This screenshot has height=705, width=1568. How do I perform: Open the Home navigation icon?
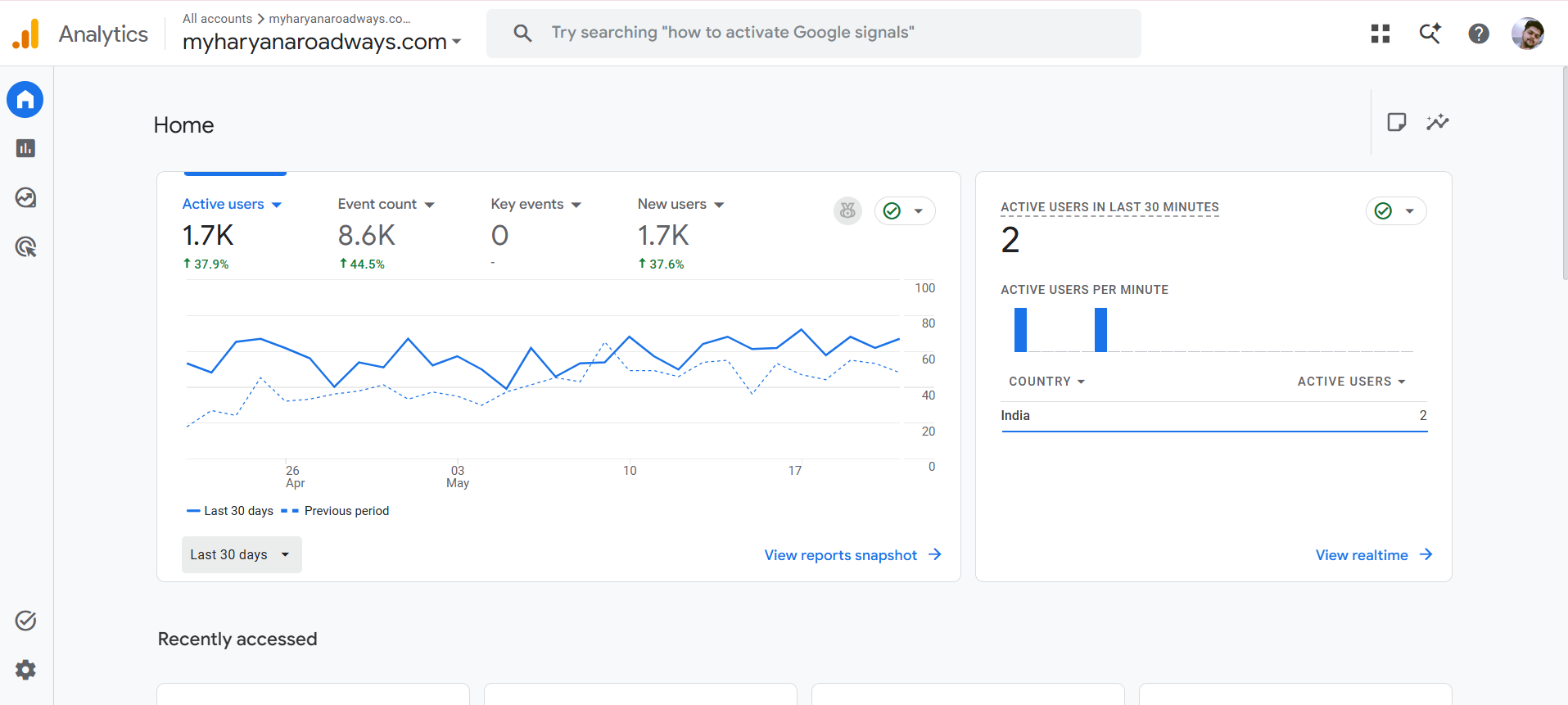(x=25, y=100)
